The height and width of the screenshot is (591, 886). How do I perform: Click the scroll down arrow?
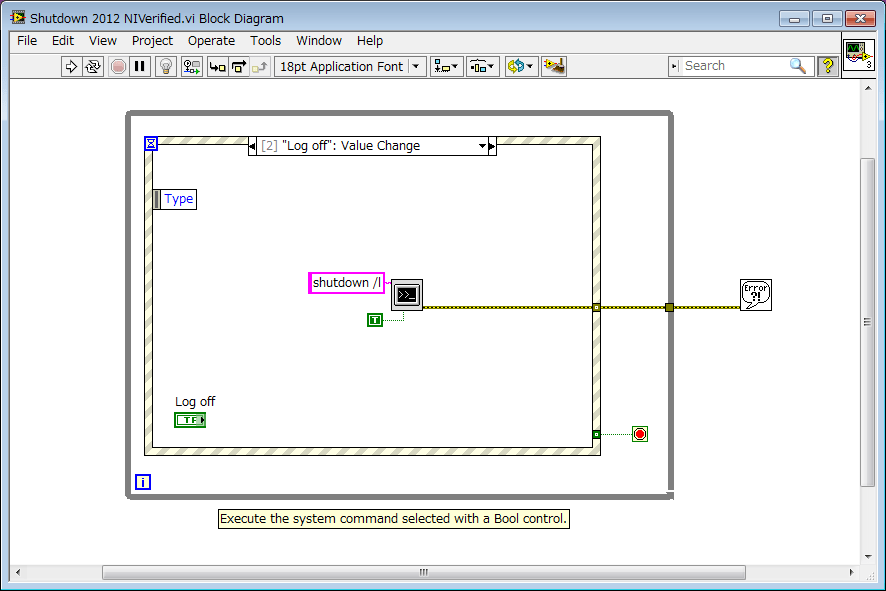click(x=868, y=557)
